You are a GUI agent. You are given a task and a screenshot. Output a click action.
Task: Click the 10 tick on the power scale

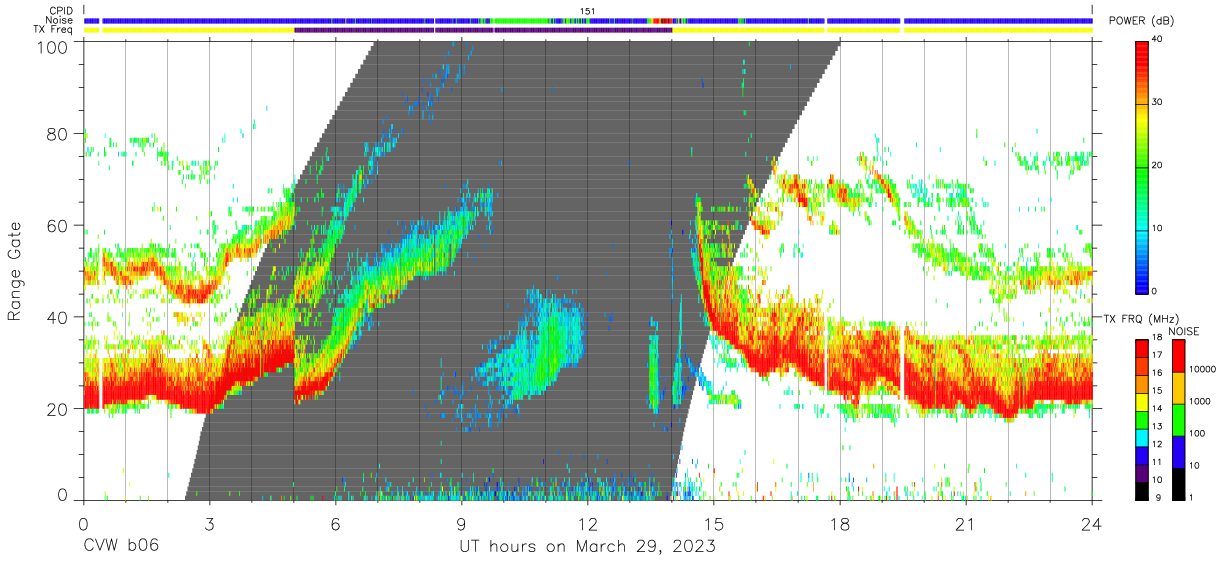1159,228
